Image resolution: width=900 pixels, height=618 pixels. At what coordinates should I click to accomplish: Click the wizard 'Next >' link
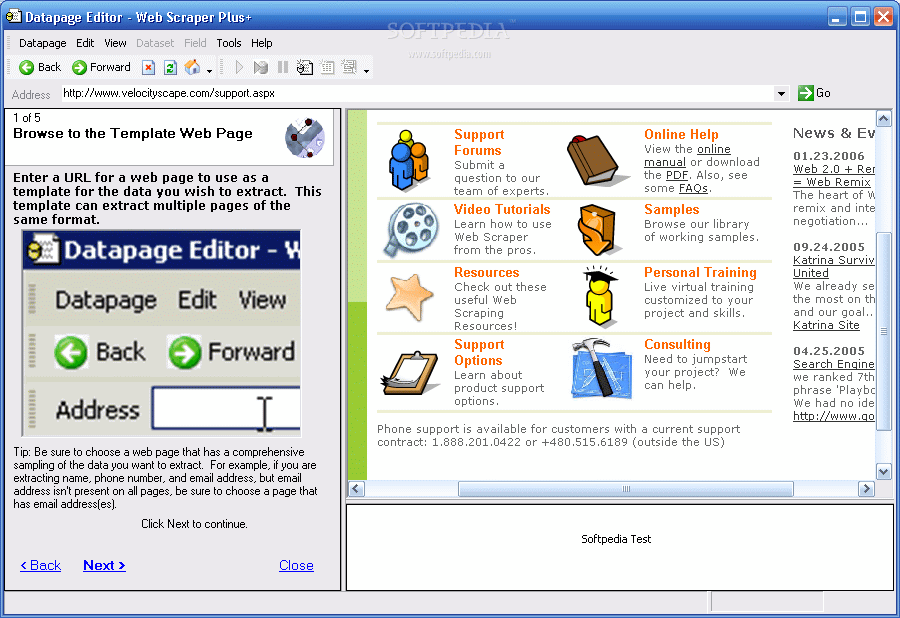coord(104,566)
